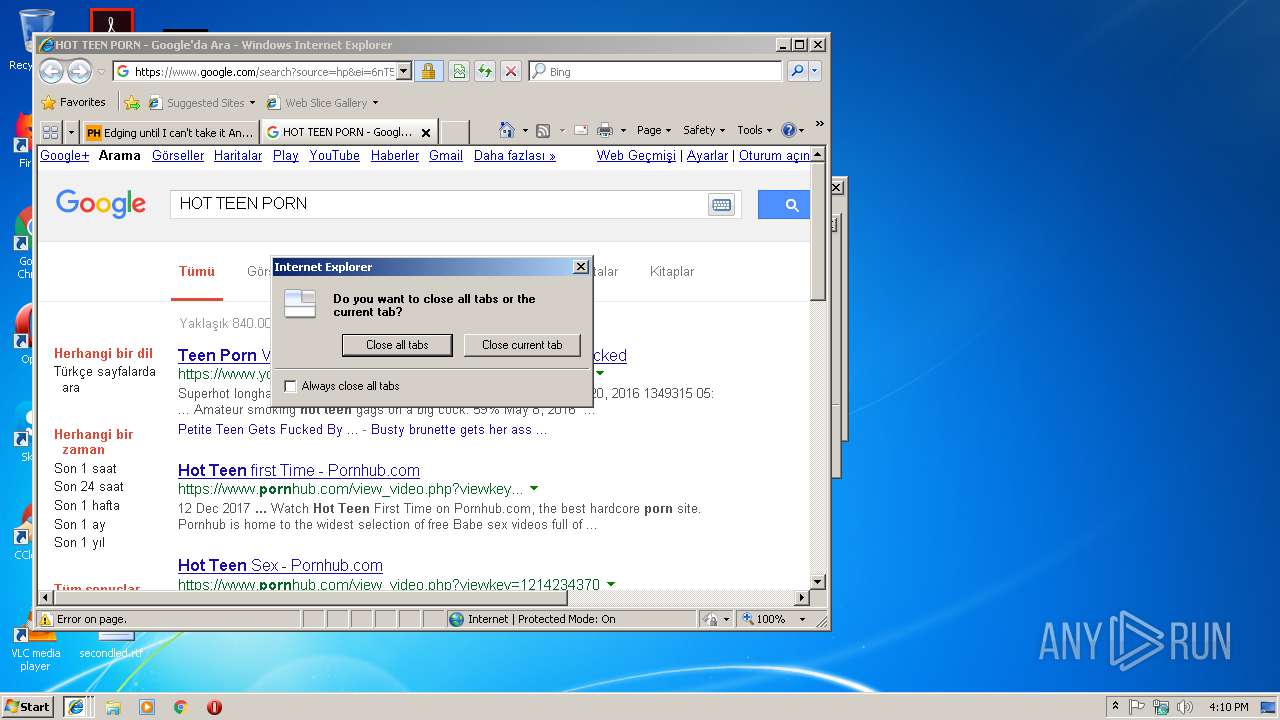Open the Ayarlar link
Screen dimensions: 1280x720
(x=707, y=156)
